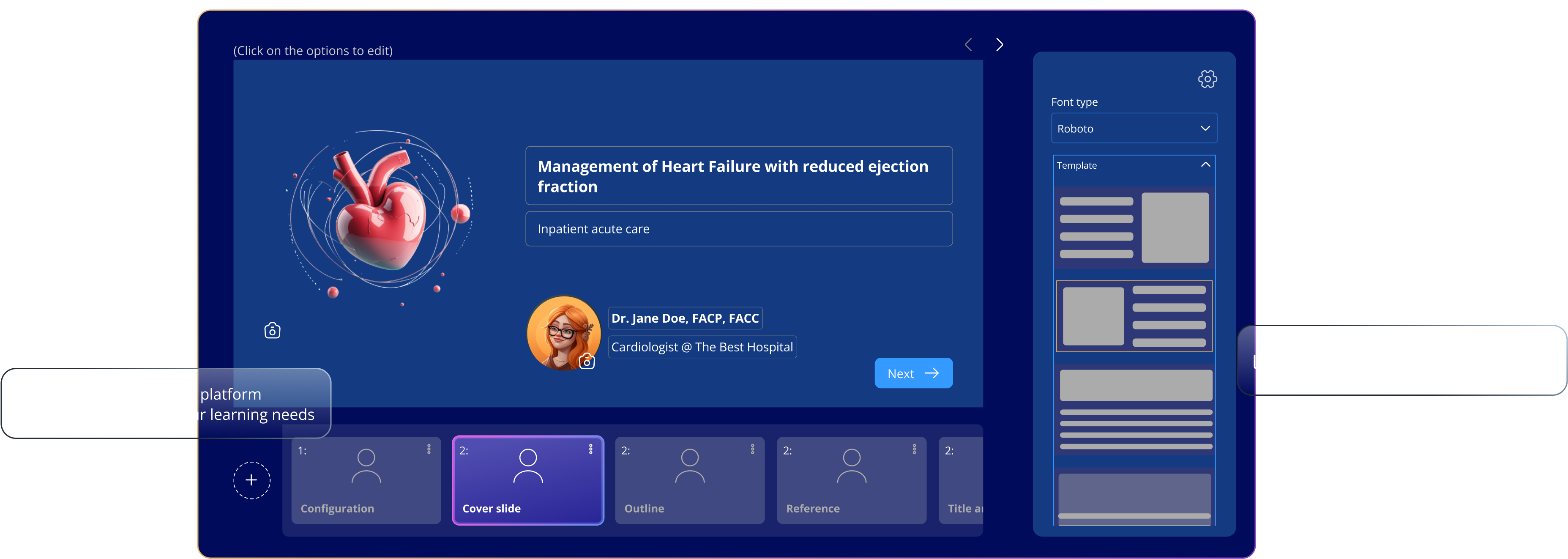1568x559 pixels.
Task: Open the Configuration slide's three-dot menu
Action: (x=429, y=449)
